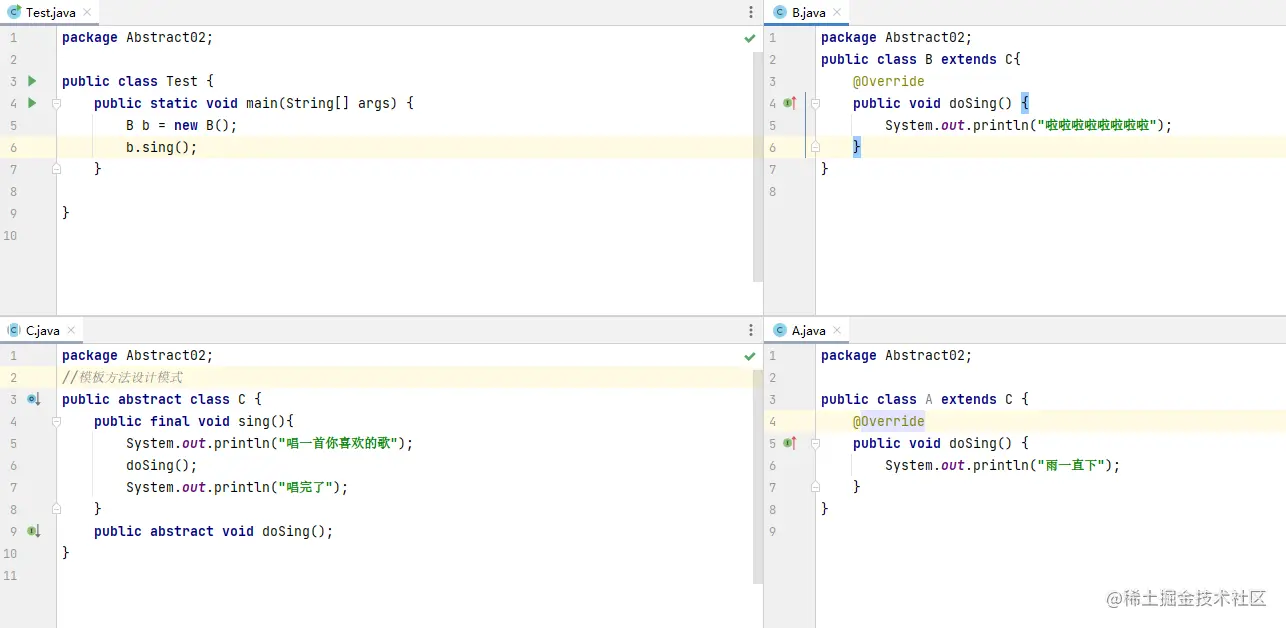Click println("唱完了") line in C.java
The height and width of the screenshot is (628, 1286).
[x=237, y=487]
